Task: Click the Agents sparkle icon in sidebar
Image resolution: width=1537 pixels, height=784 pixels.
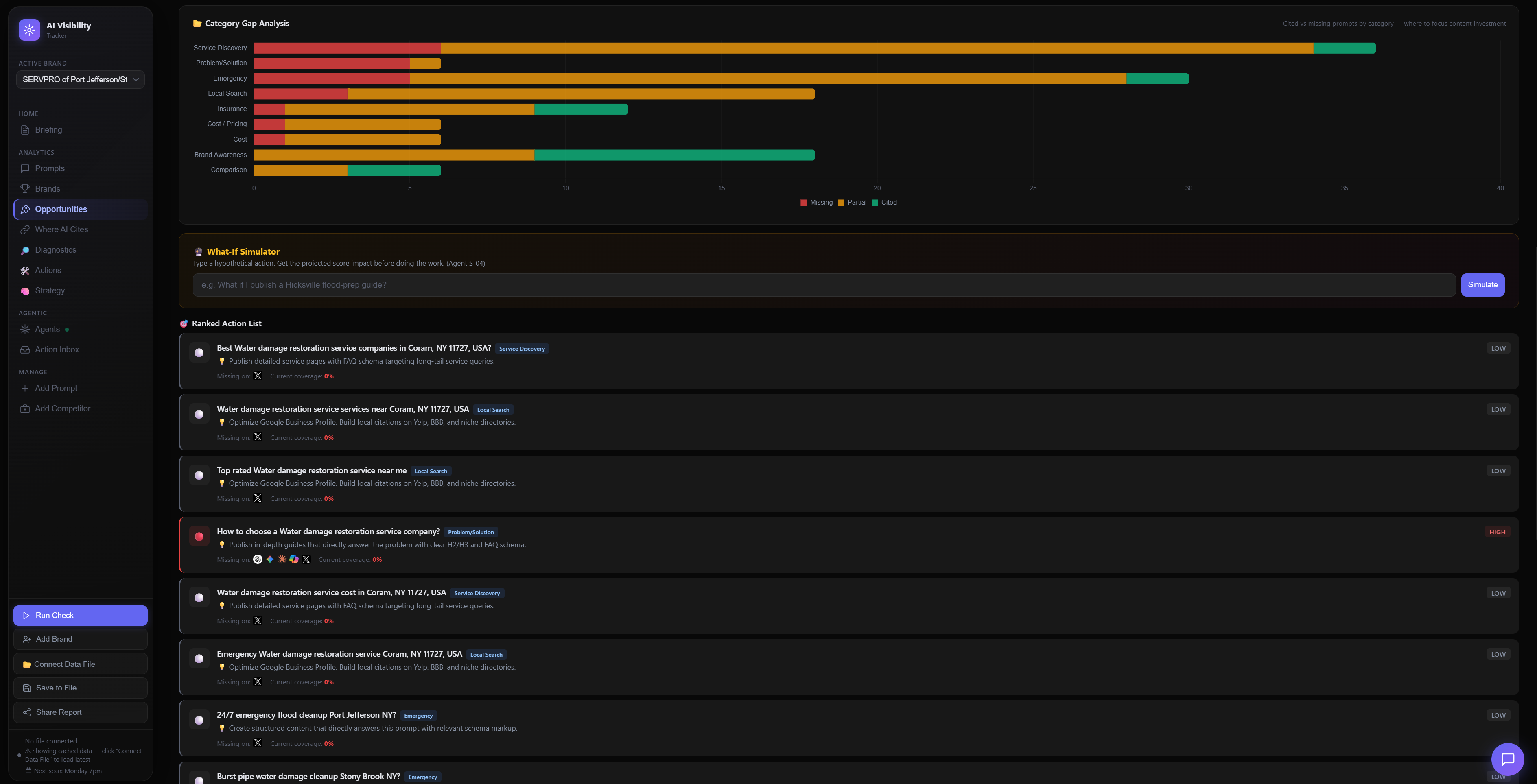Action: [x=25, y=330]
